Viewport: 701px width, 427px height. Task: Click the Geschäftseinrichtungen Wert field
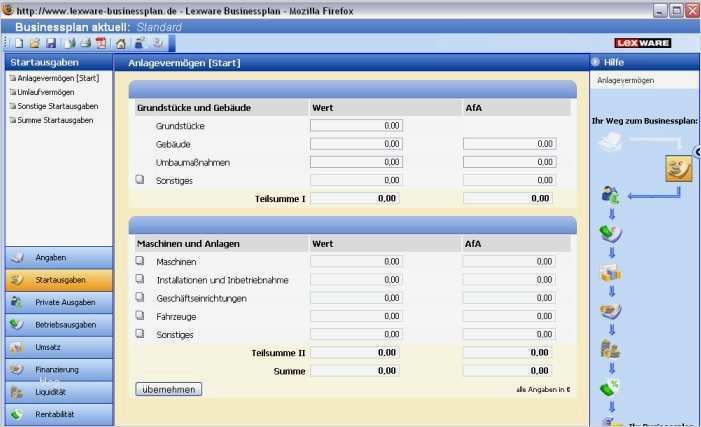click(x=356, y=298)
